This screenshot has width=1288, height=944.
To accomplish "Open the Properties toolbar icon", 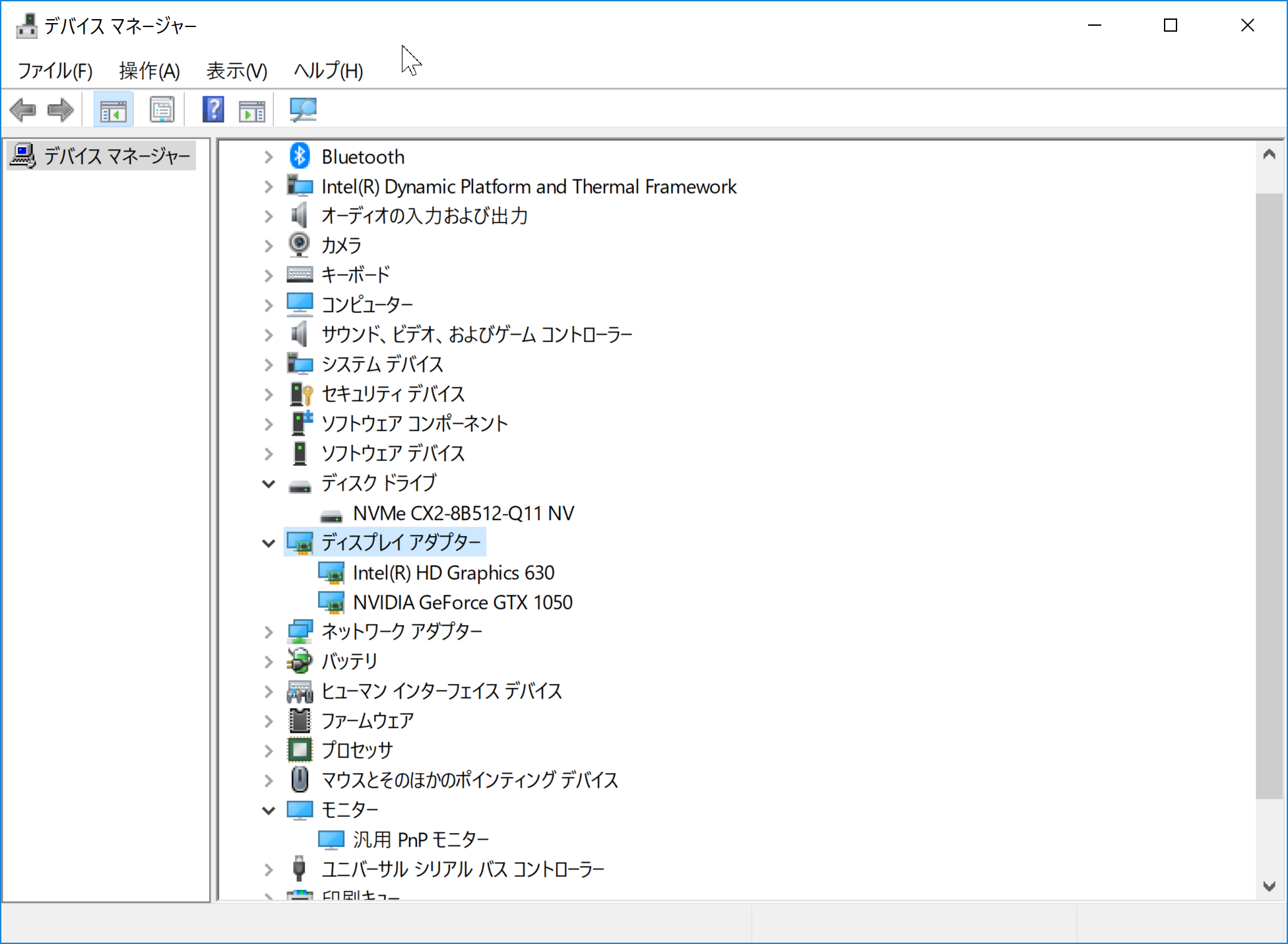I will point(162,110).
